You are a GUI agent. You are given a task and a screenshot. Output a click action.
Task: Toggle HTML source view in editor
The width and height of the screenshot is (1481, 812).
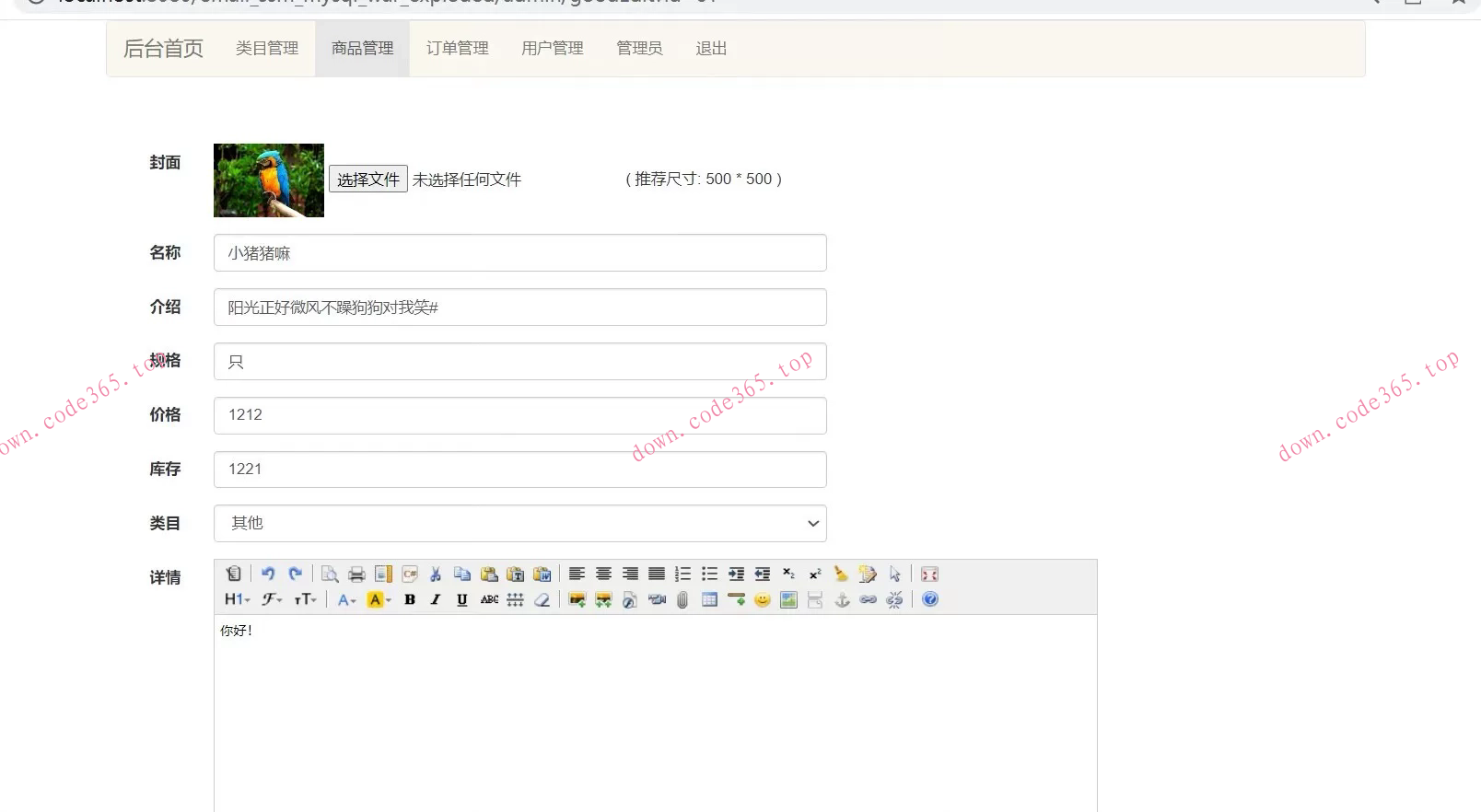[x=234, y=574]
